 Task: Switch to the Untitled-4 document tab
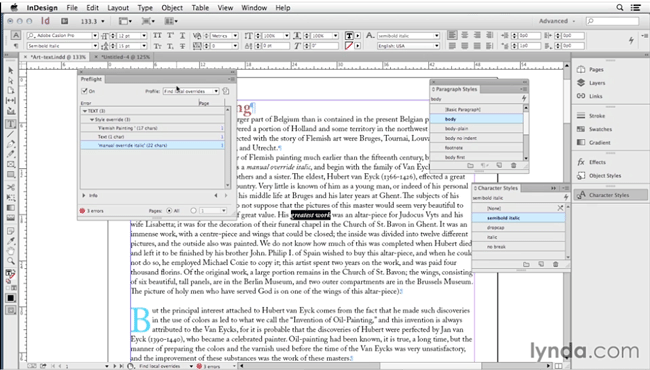[x=126, y=57]
